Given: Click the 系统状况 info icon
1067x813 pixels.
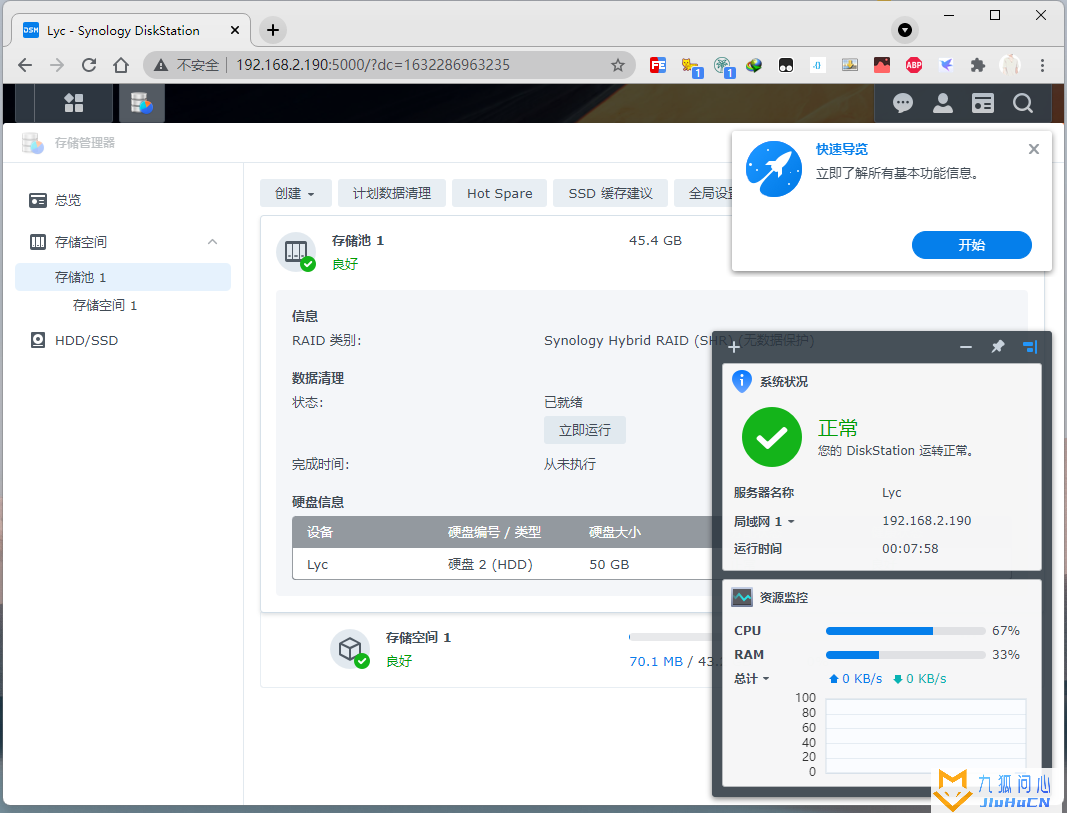Looking at the screenshot, I should (x=741, y=382).
